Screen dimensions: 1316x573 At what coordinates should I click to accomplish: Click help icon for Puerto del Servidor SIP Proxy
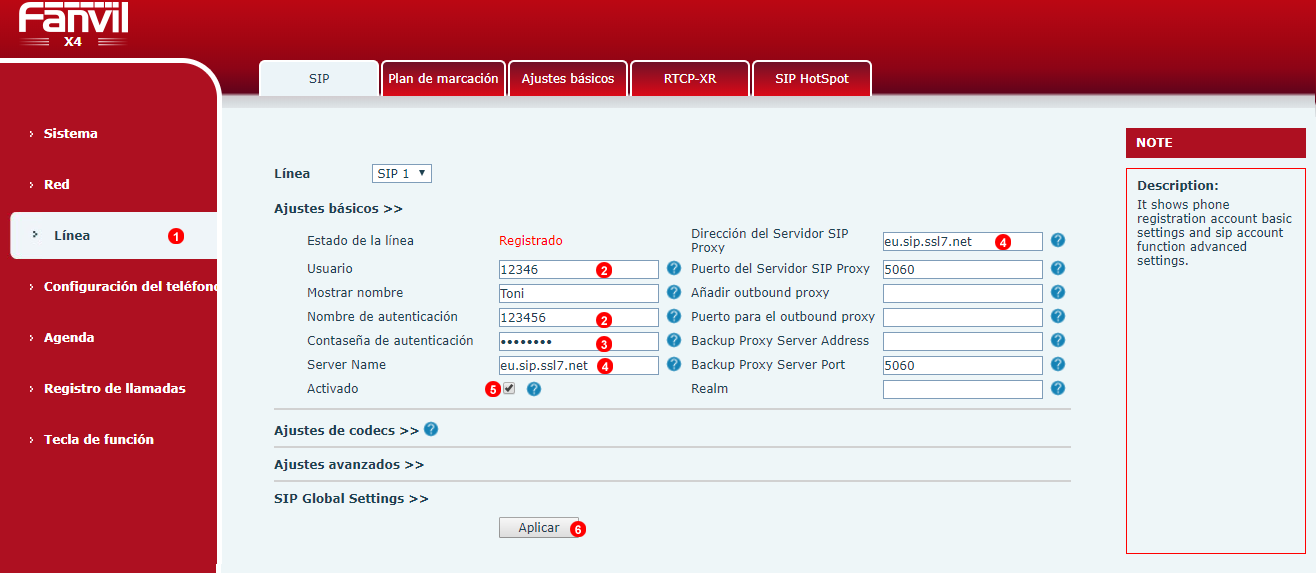click(1058, 268)
